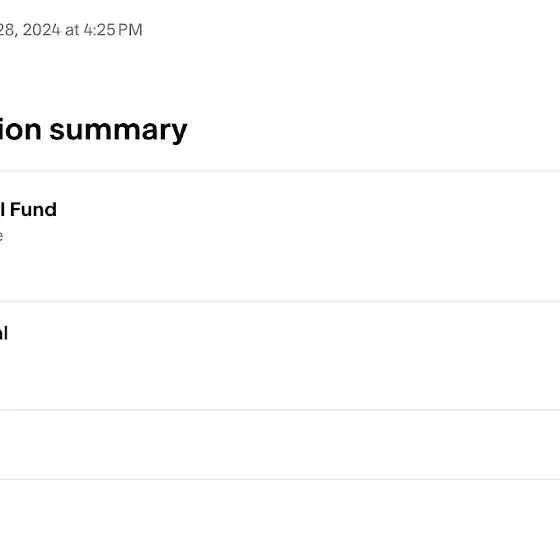Click the "28," day number in the date
Screen dimensions: 560x560
tap(9, 30)
